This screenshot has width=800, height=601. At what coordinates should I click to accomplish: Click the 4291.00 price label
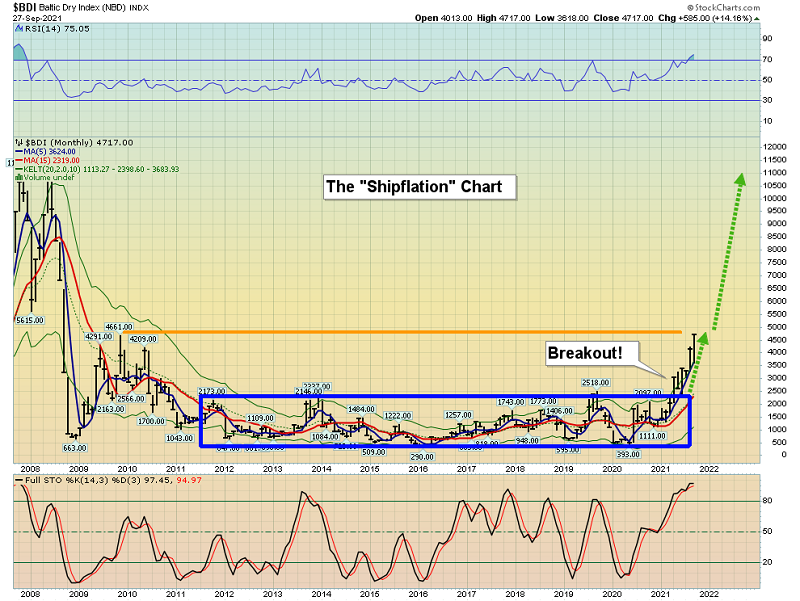[99, 337]
